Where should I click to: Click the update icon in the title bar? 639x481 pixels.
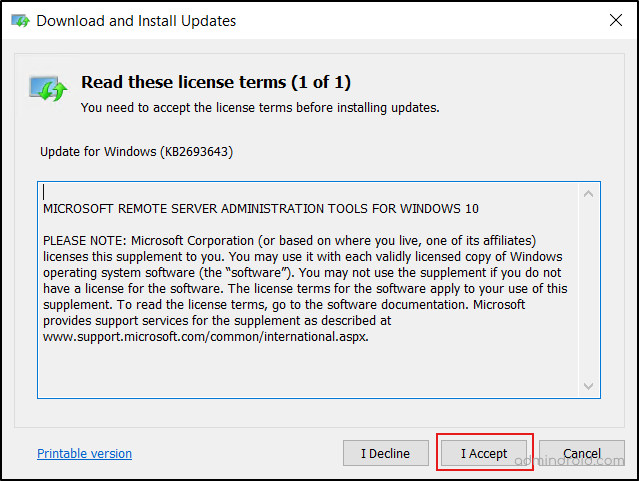click(x=20, y=20)
